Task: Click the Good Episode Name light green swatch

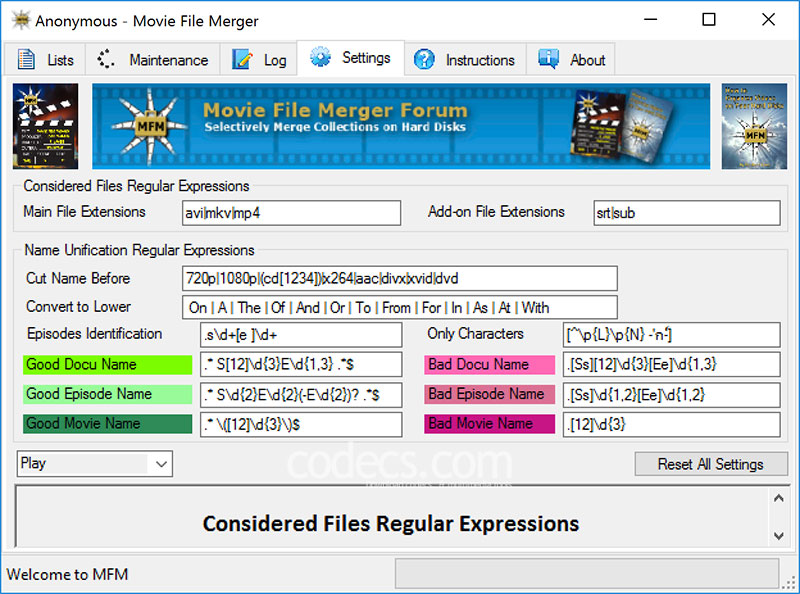Action: coord(107,394)
